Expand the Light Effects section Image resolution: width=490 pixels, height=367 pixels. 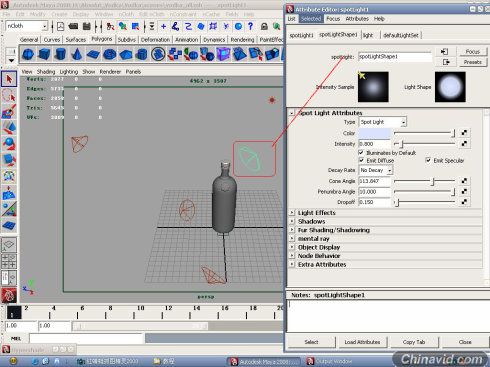tap(292, 212)
